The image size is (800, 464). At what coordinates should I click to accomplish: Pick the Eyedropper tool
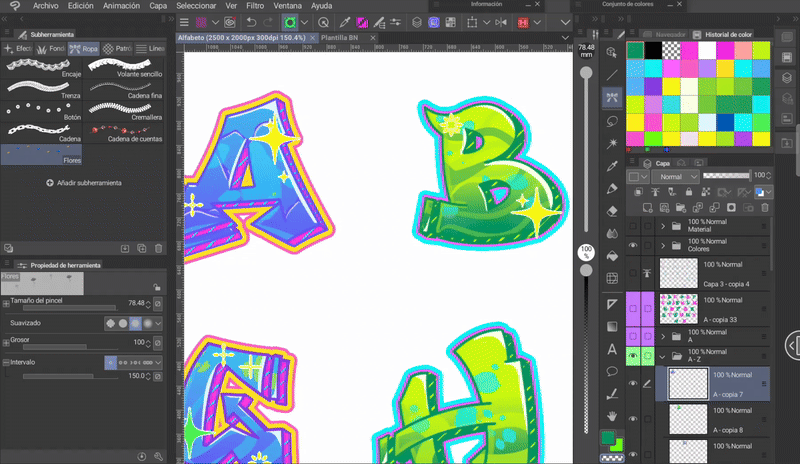[x=612, y=165]
